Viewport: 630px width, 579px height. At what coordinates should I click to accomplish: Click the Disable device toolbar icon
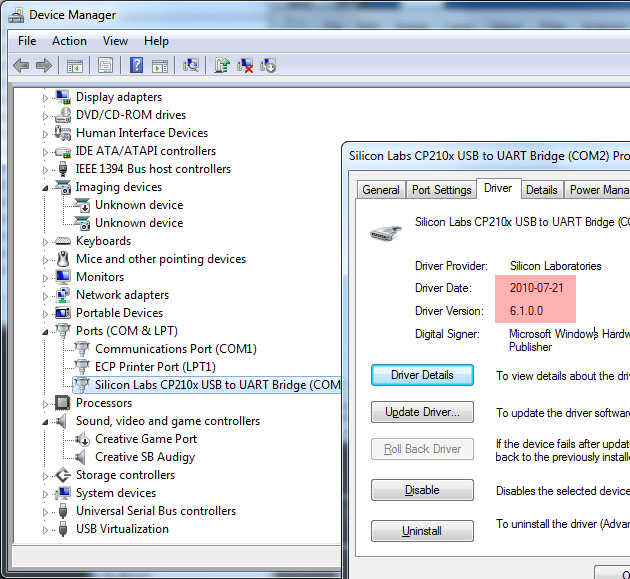point(268,66)
